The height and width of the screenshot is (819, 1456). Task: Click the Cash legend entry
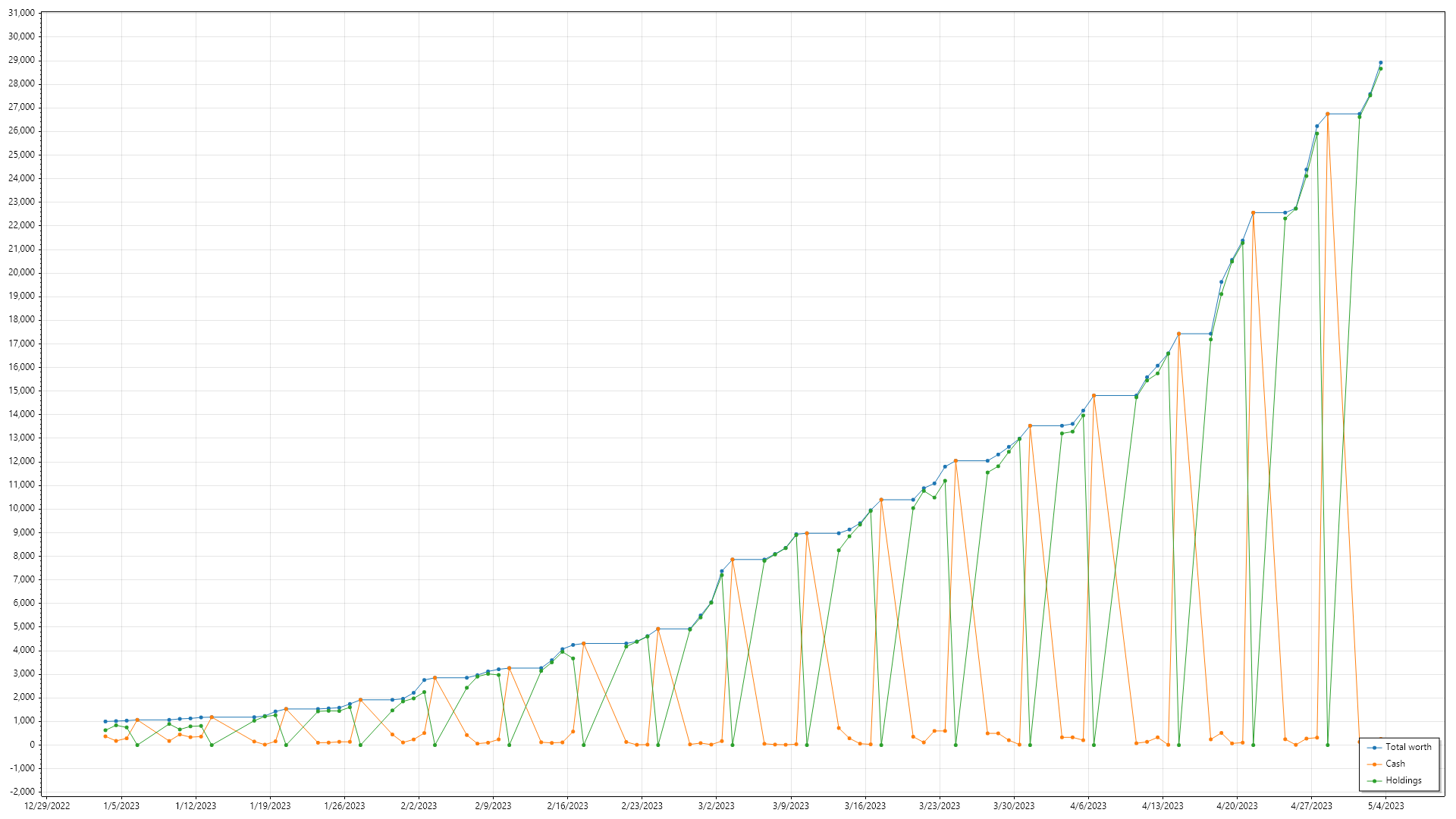pyautogui.click(x=1395, y=764)
